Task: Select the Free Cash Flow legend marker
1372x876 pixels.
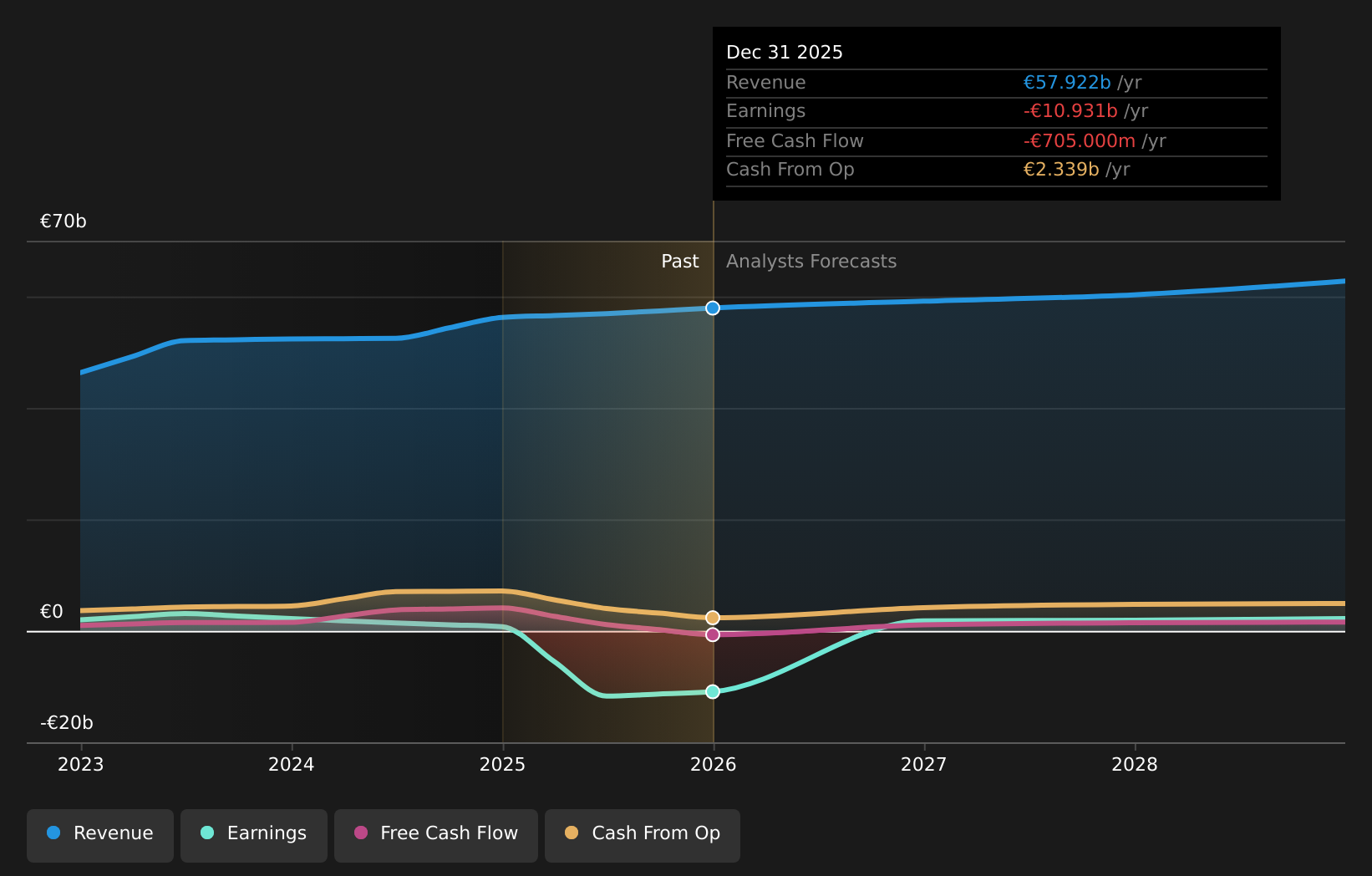Action: point(360,833)
